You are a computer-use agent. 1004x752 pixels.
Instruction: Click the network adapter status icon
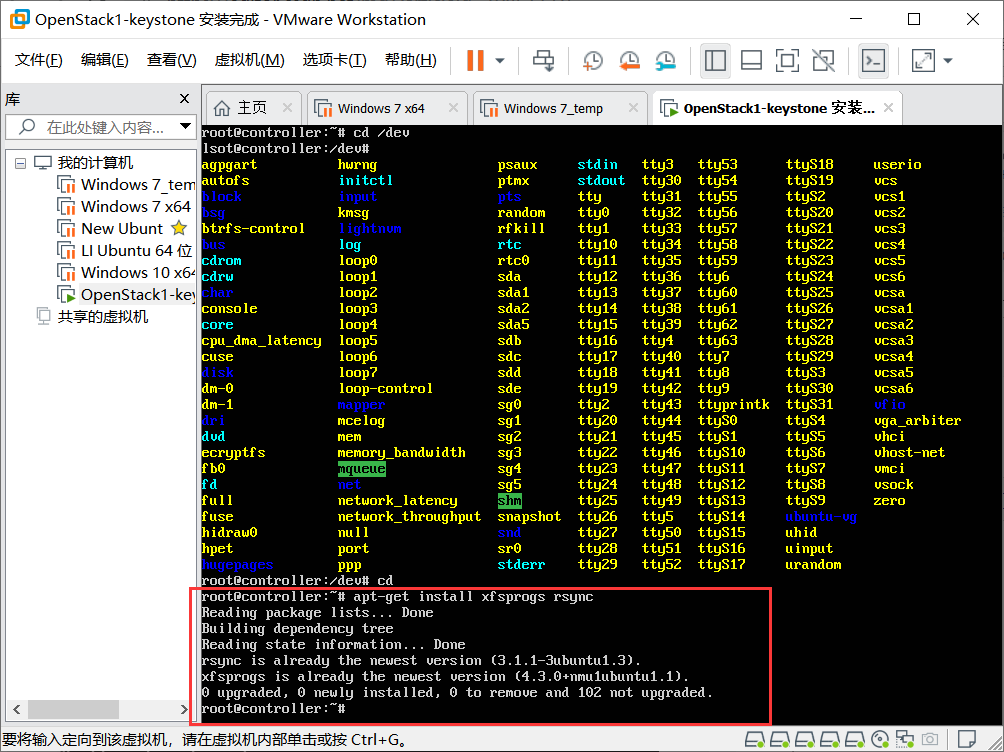click(x=905, y=740)
